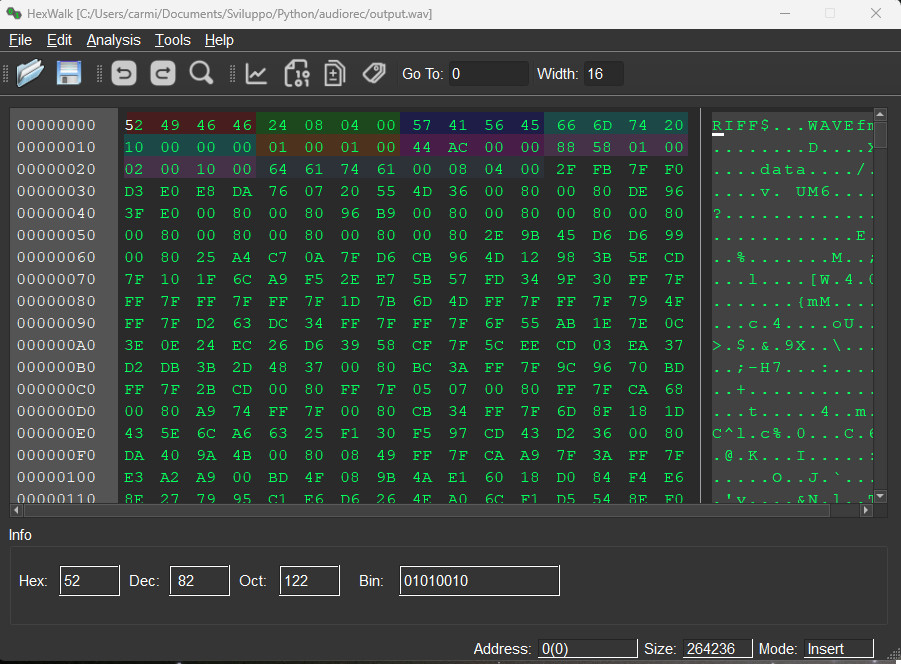Focus the Bin value field
901x664 pixels.
click(479, 581)
